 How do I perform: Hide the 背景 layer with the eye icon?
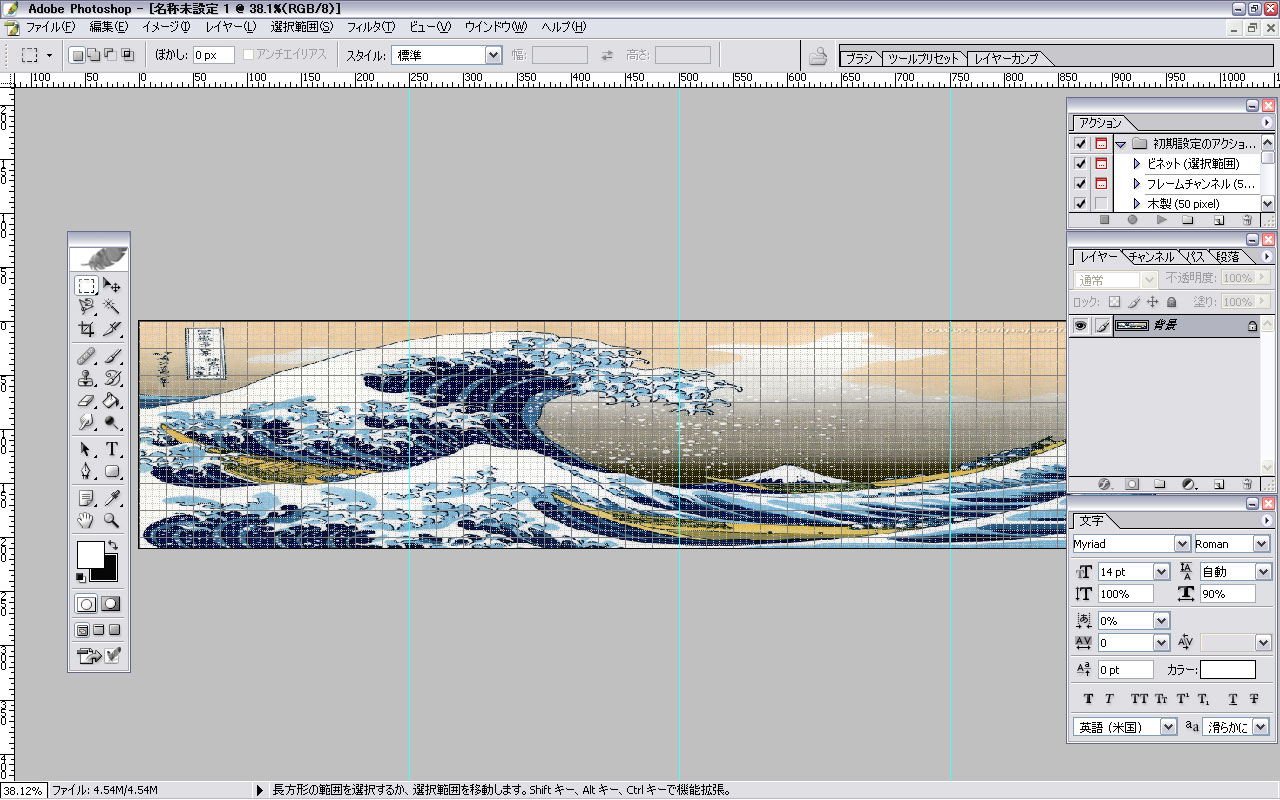[x=1080, y=326]
